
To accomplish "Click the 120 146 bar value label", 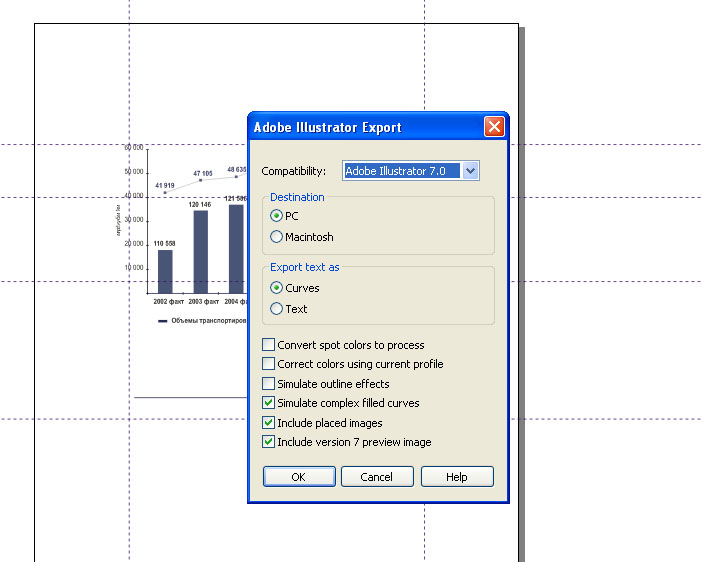I will 200,205.
